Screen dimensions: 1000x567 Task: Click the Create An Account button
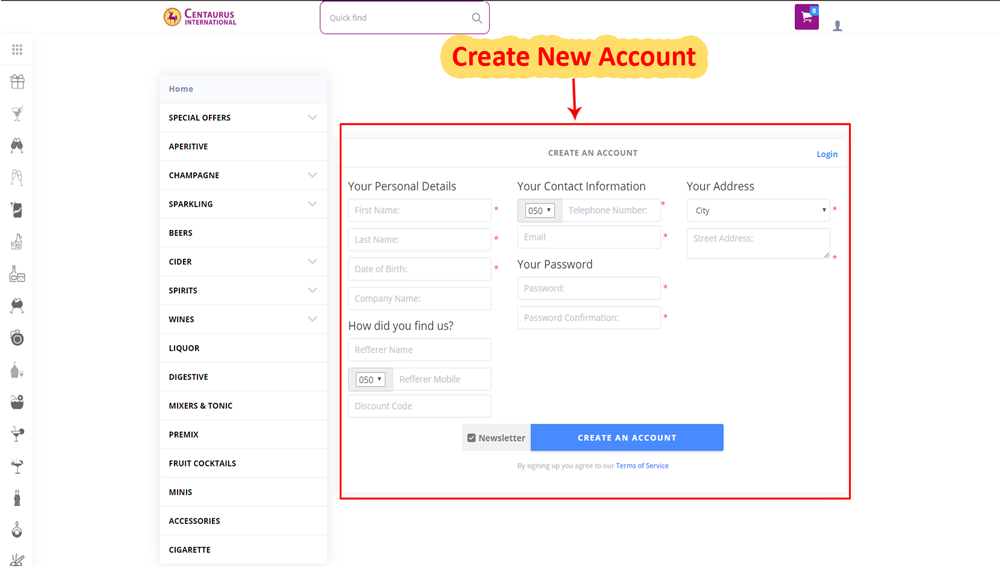[x=627, y=438]
